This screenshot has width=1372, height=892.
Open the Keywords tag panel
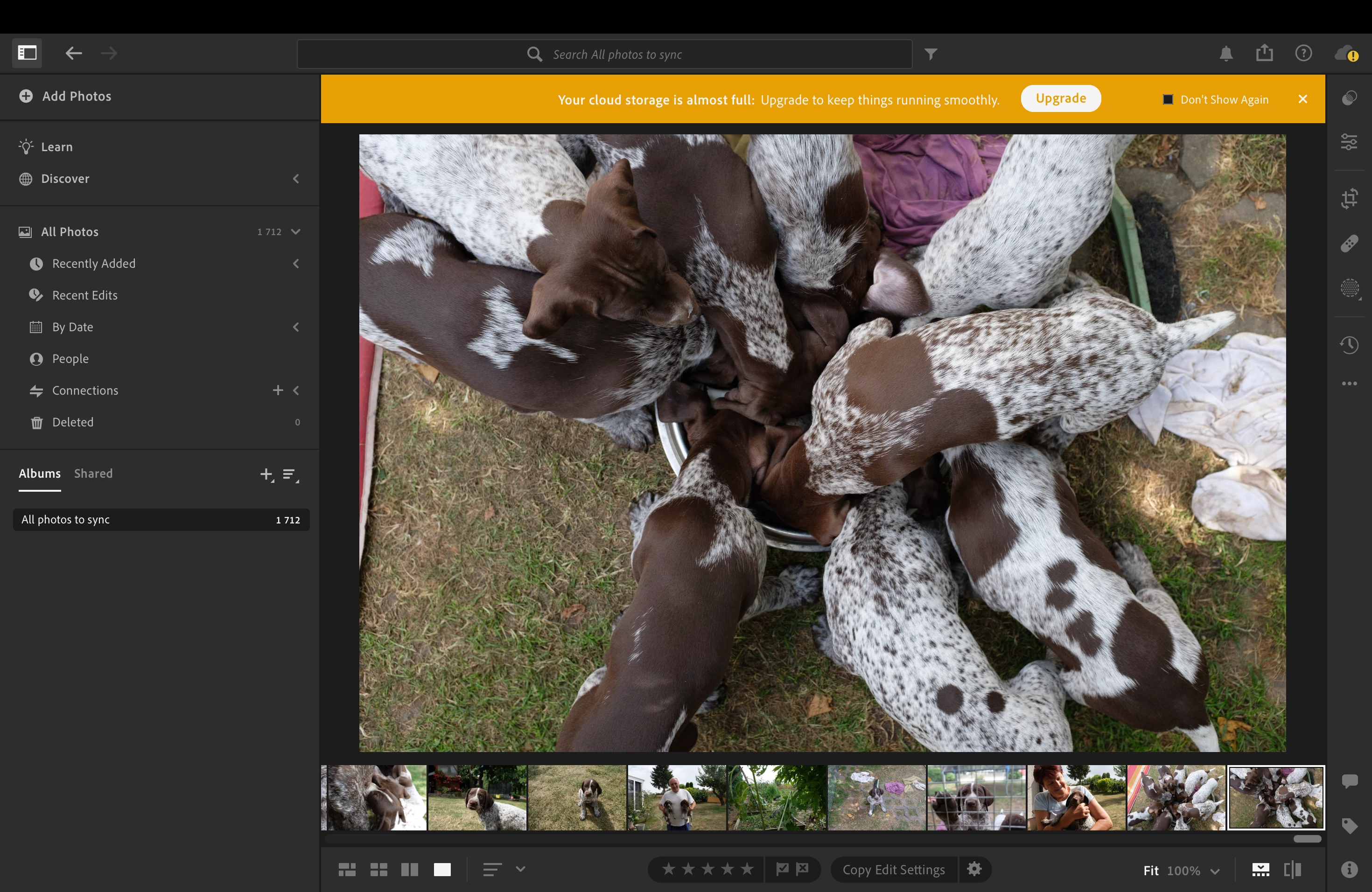click(1349, 826)
